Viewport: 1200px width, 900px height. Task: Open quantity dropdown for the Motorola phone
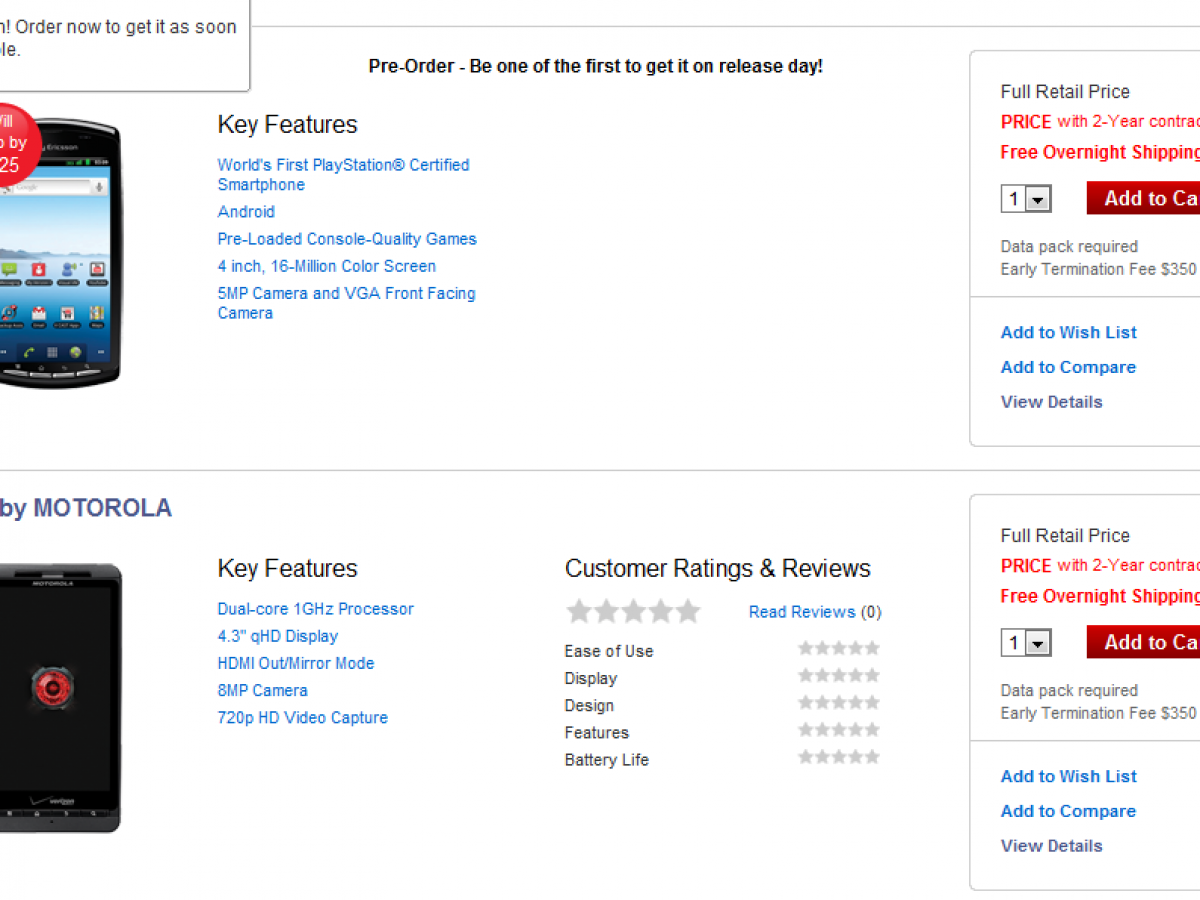tap(1037, 643)
